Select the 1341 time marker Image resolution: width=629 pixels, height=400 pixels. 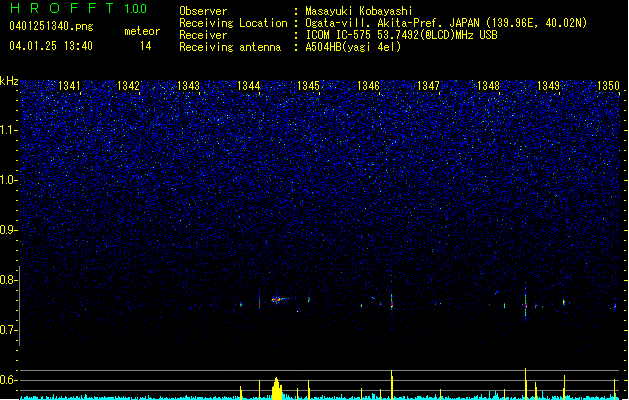point(69,86)
